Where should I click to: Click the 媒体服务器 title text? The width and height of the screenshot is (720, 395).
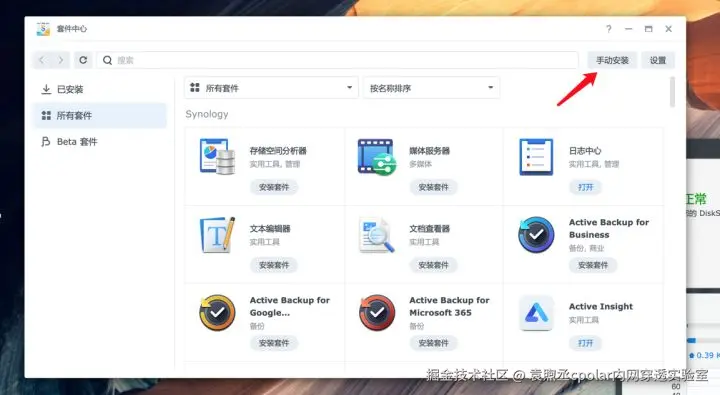(x=430, y=151)
